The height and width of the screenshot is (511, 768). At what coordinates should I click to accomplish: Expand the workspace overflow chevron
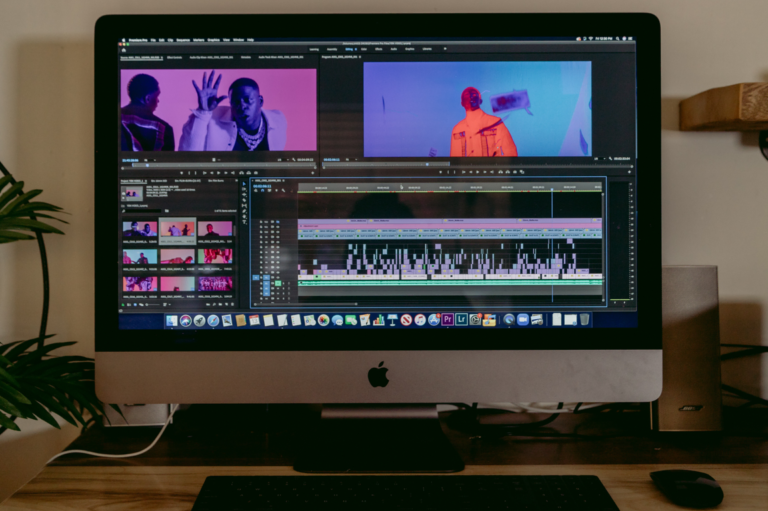(x=445, y=49)
